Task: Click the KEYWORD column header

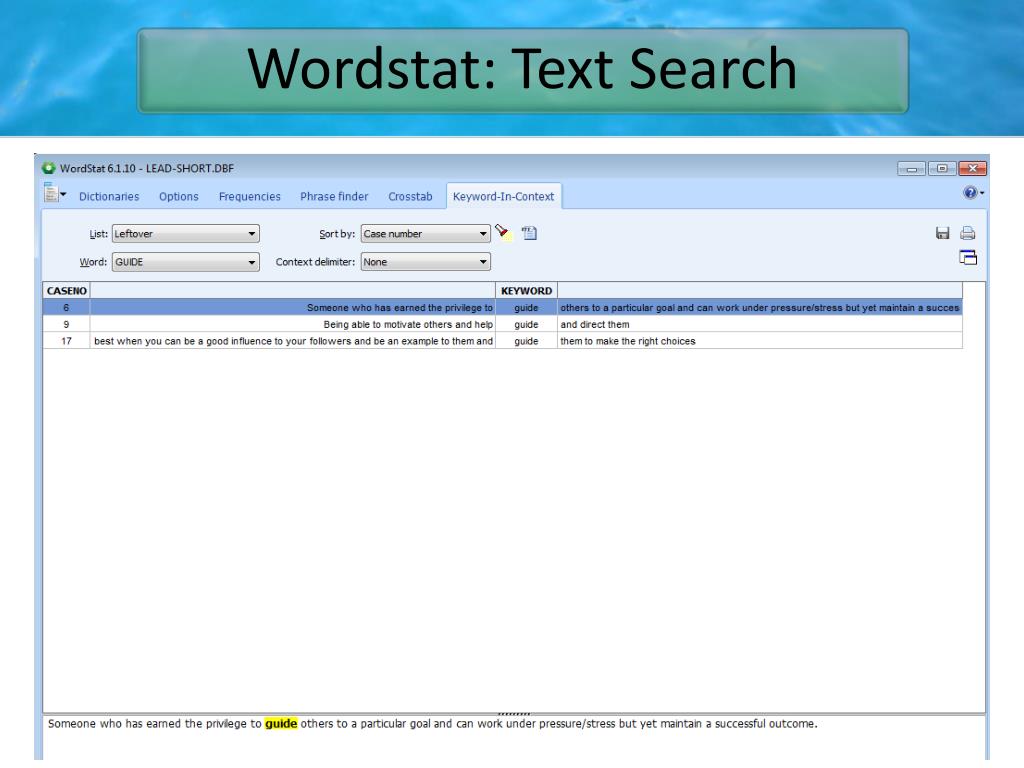Action: pos(526,291)
